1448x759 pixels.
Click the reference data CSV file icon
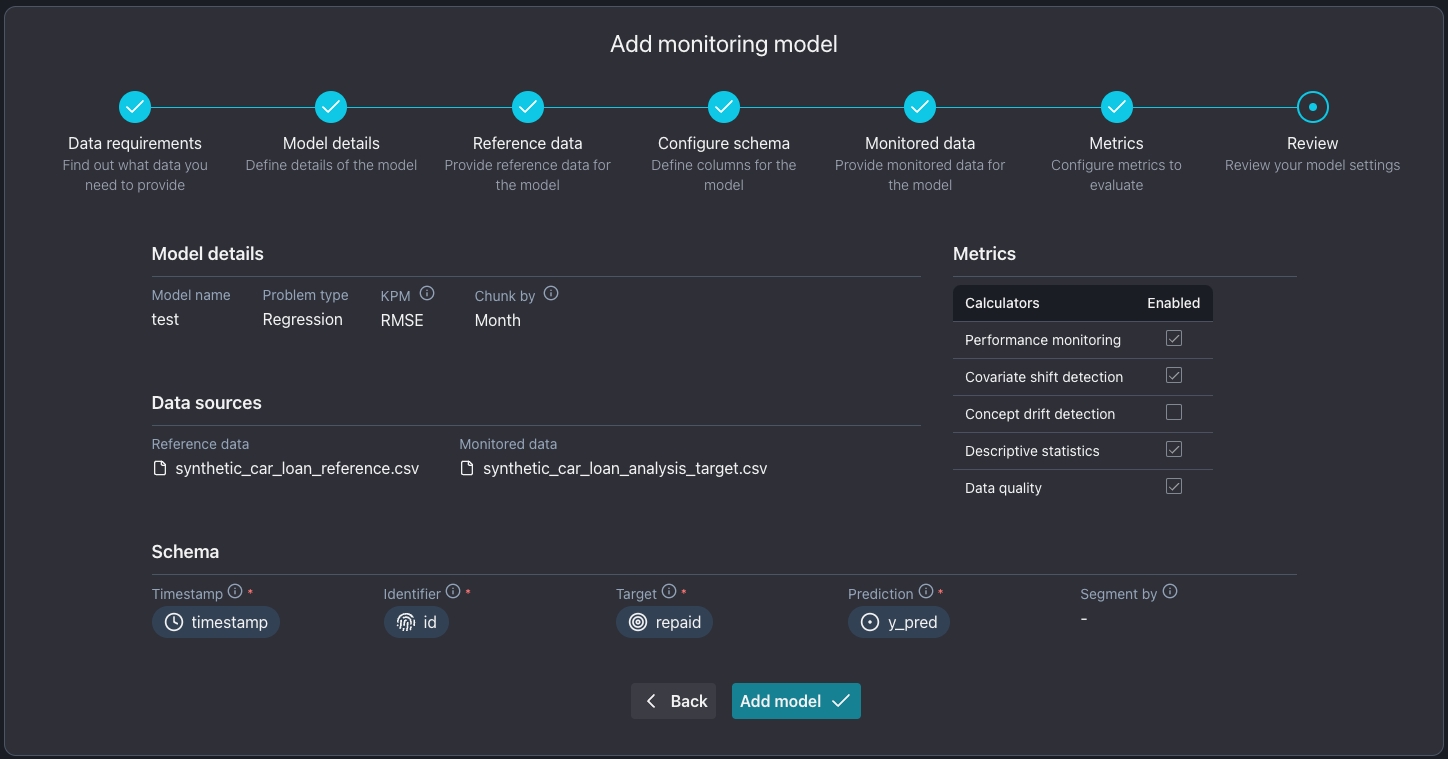(160, 468)
